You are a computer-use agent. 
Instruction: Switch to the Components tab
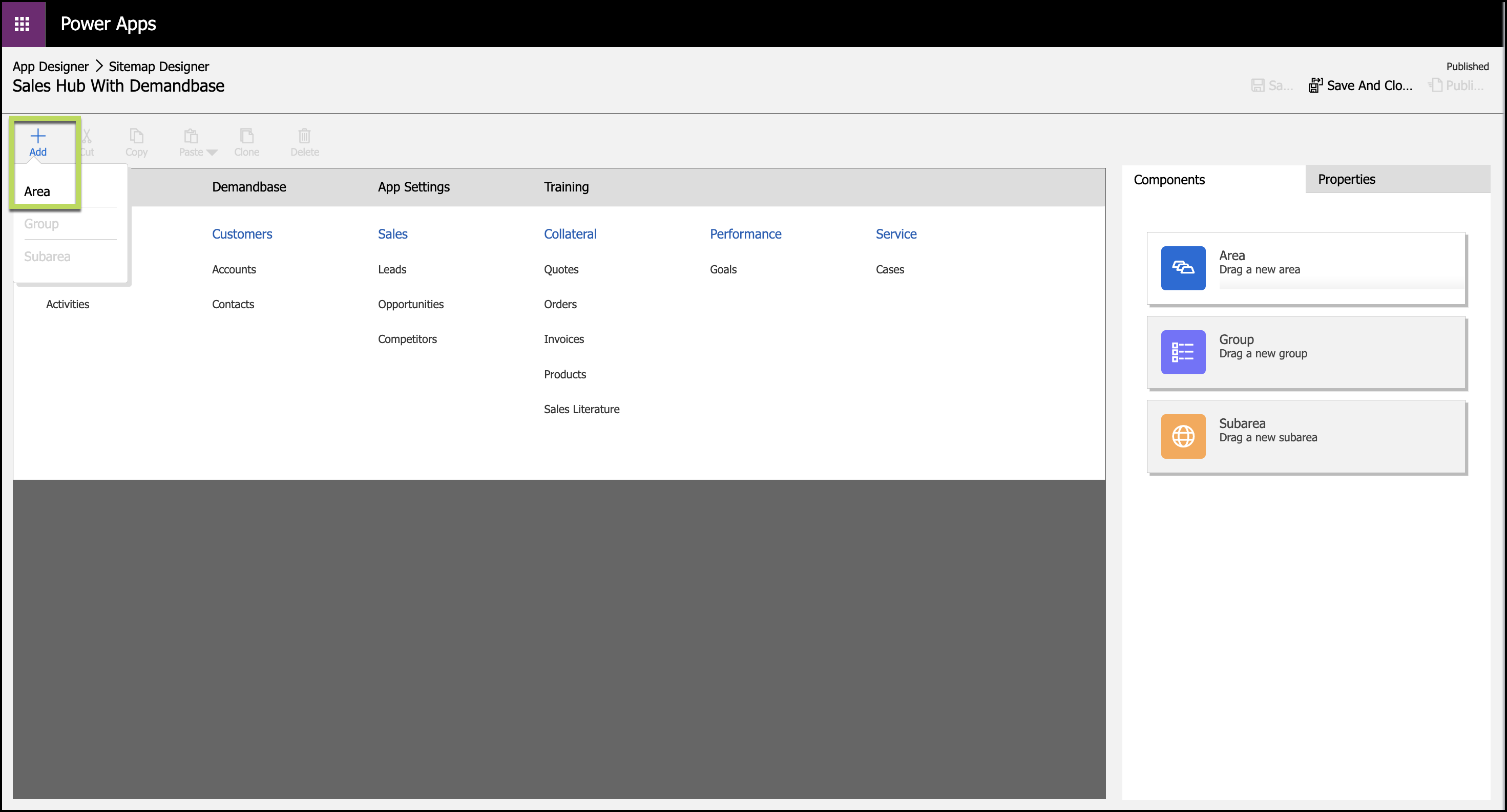[x=1169, y=180]
